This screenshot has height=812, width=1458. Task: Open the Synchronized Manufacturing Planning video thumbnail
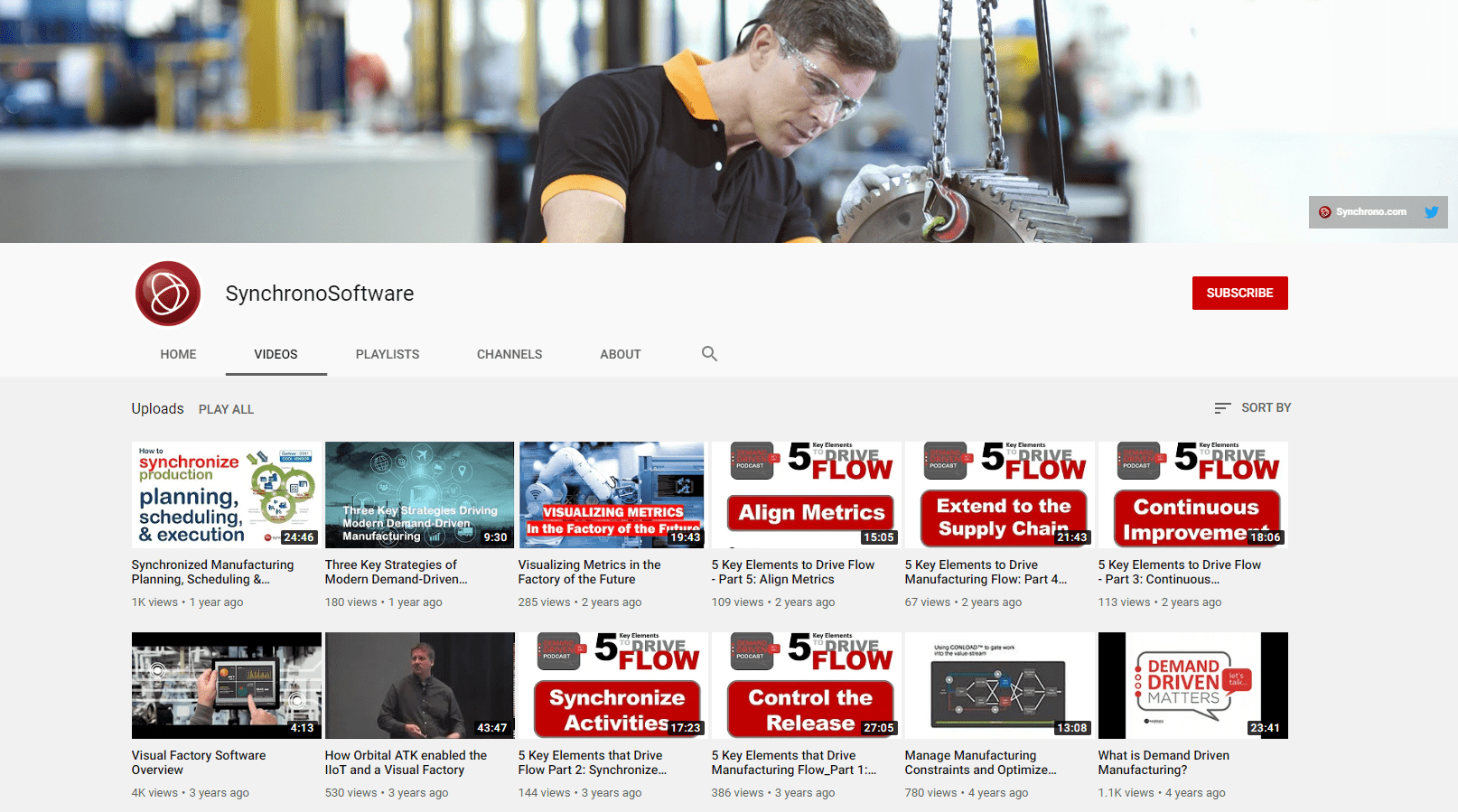(x=226, y=494)
